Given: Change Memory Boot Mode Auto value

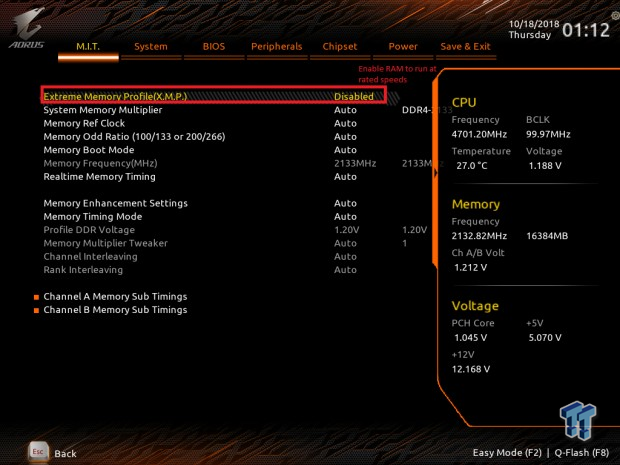Looking at the screenshot, I should pos(345,150).
